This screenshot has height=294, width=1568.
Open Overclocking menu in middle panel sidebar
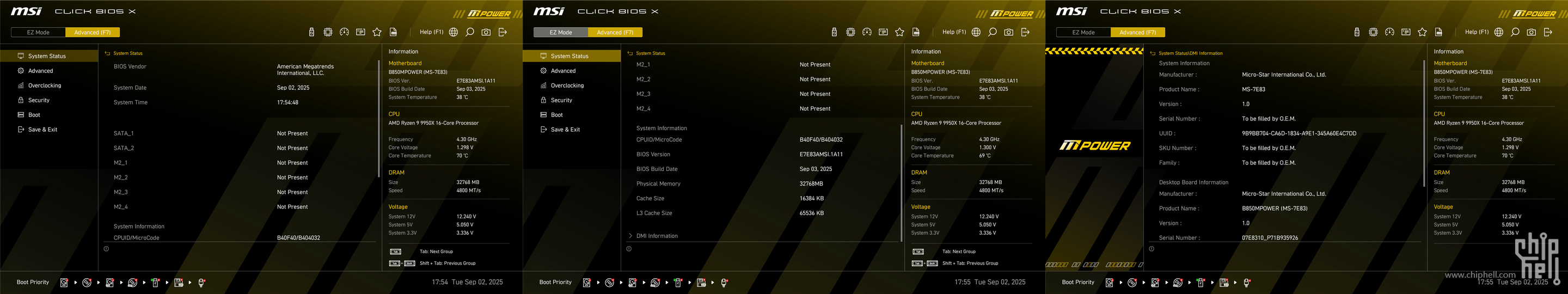point(572,85)
